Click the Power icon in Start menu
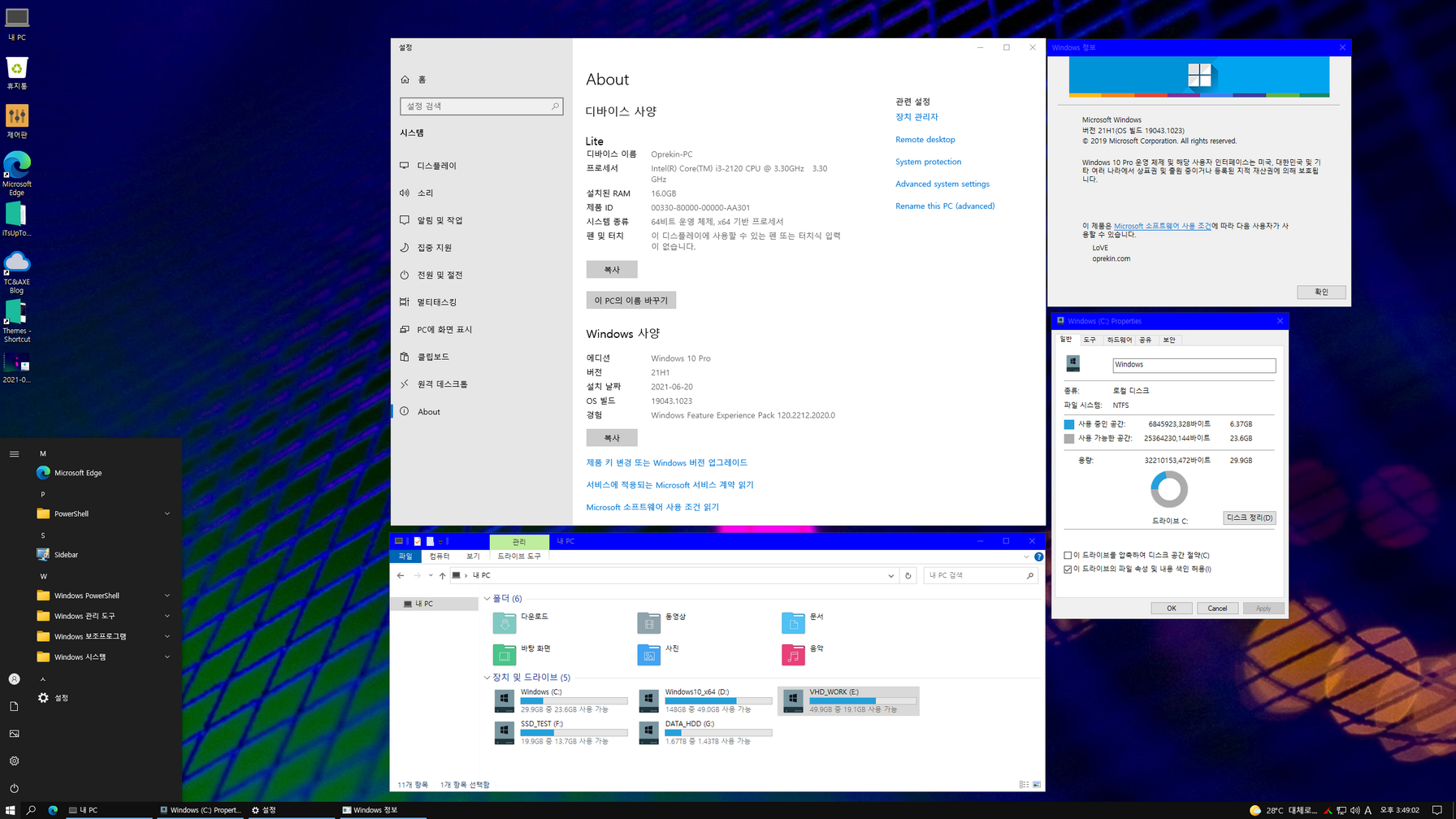The image size is (1456, 819). [14, 788]
